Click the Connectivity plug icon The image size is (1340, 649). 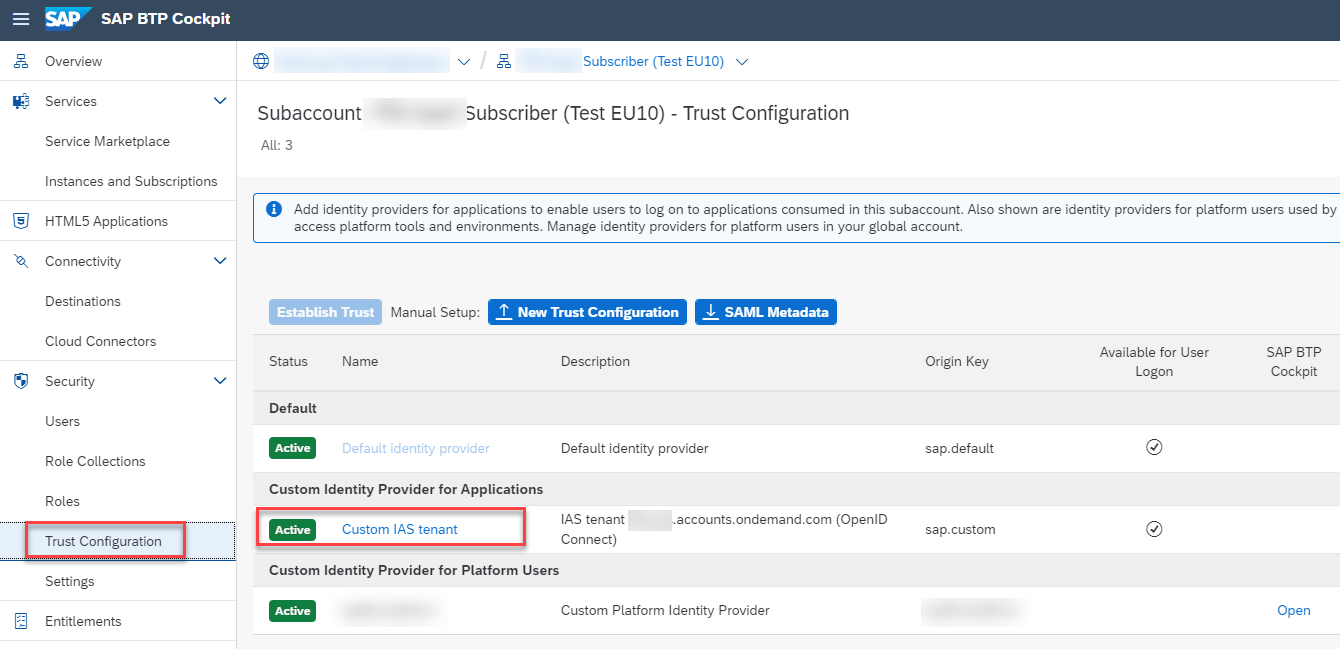[21, 261]
